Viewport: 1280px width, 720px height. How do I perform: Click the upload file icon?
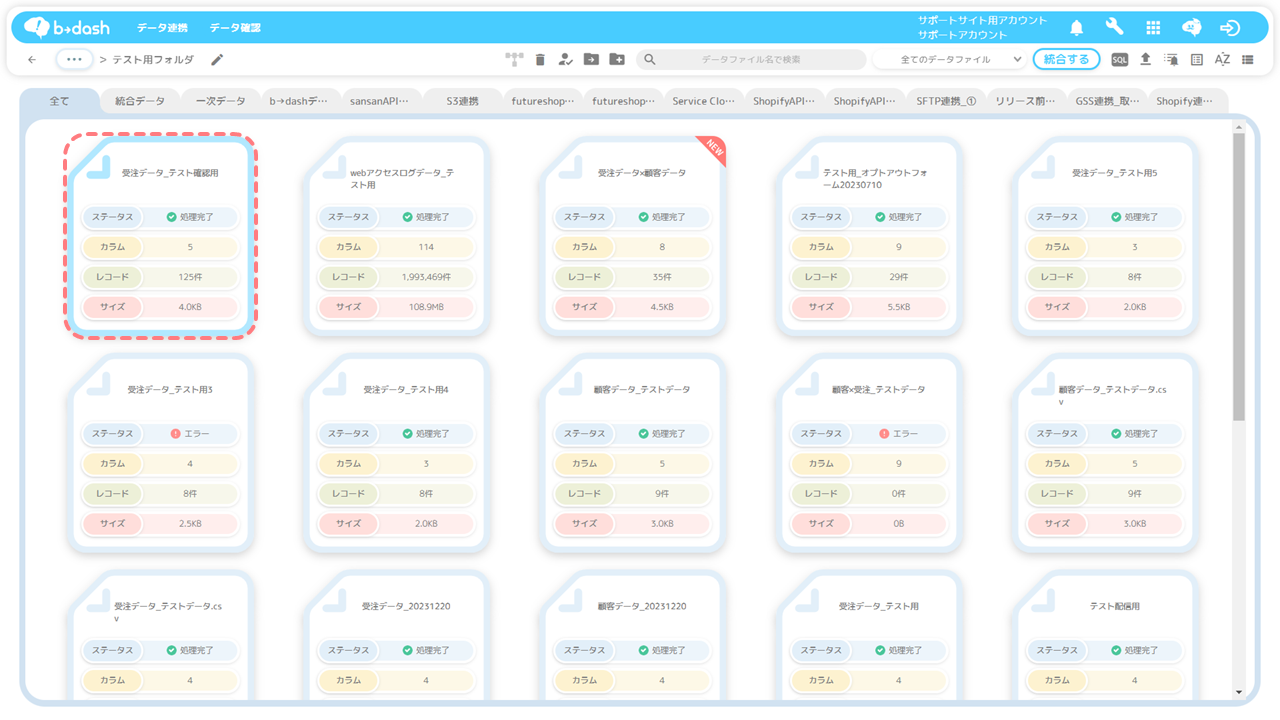[x=1146, y=60]
